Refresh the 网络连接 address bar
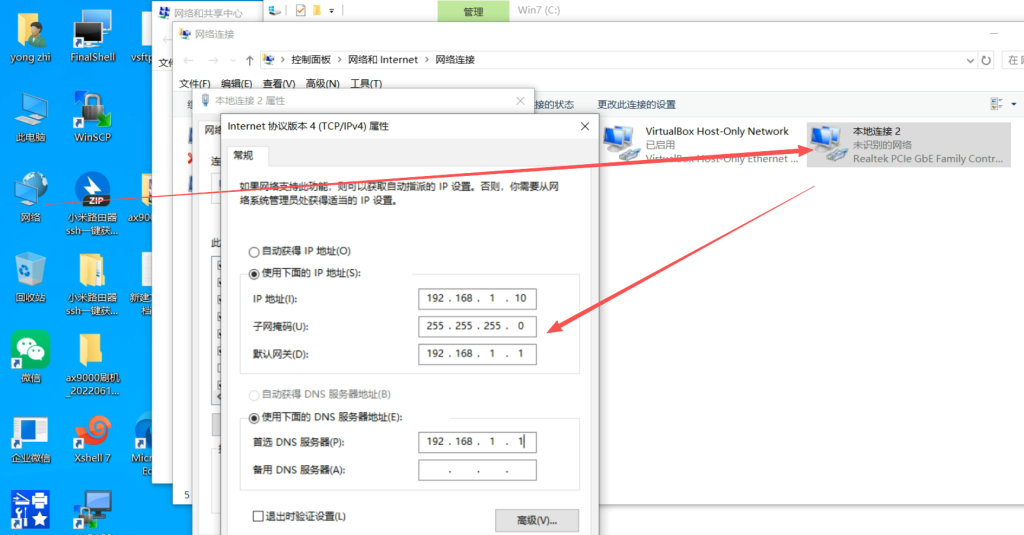This screenshot has height=535, width=1024. (986, 60)
